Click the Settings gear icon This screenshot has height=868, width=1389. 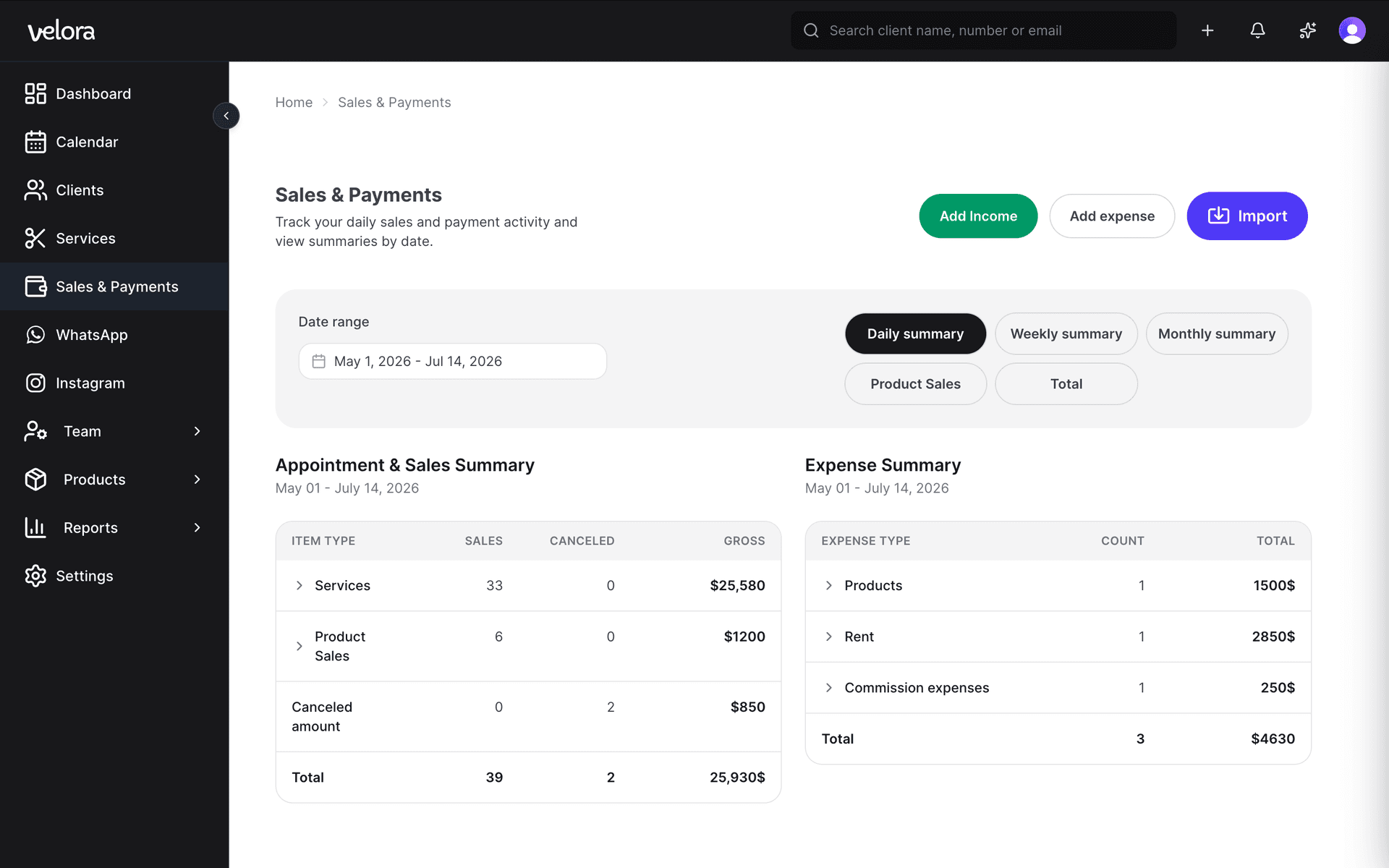[35, 576]
